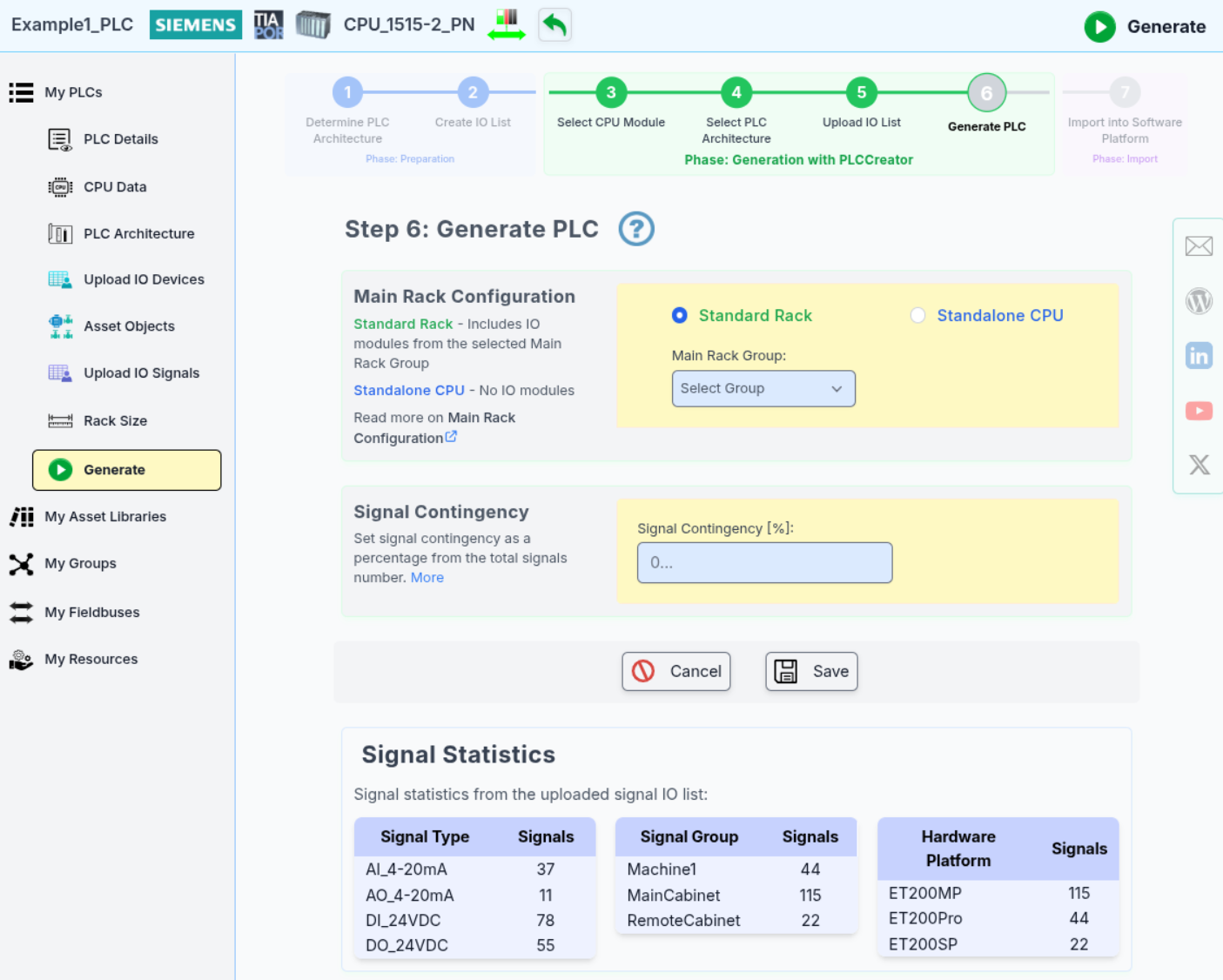
Task: Click the back arrow icon in header
Action: pyautogui.click(x=554, y=25)
